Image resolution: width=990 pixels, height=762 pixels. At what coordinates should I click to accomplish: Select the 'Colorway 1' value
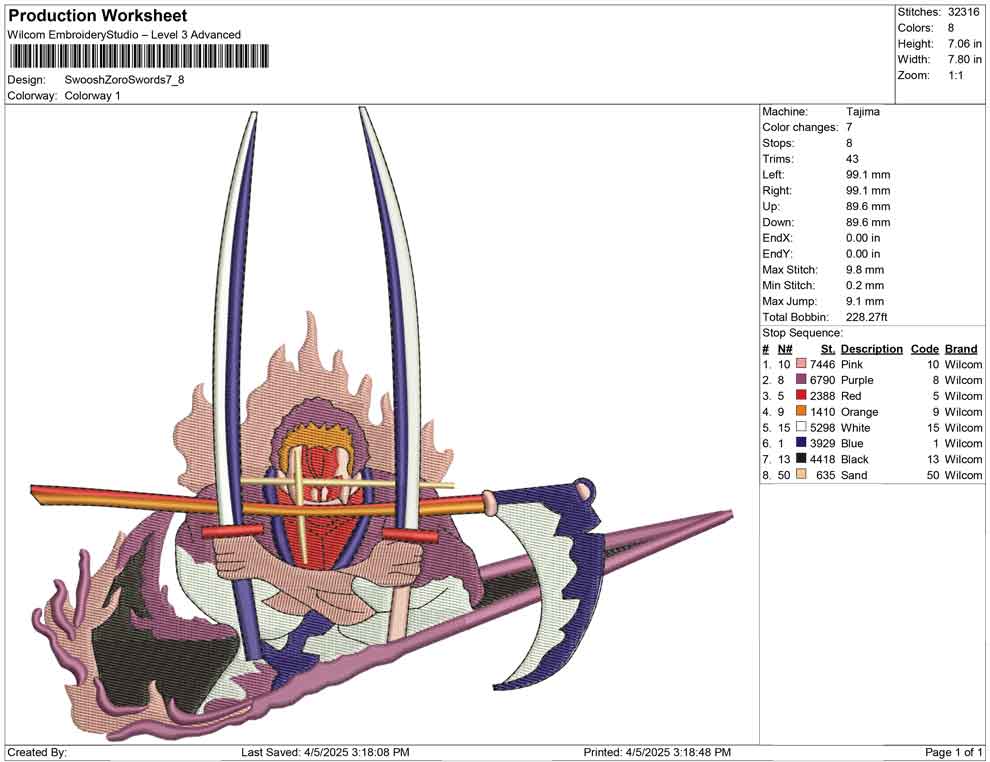coord(92,96)
